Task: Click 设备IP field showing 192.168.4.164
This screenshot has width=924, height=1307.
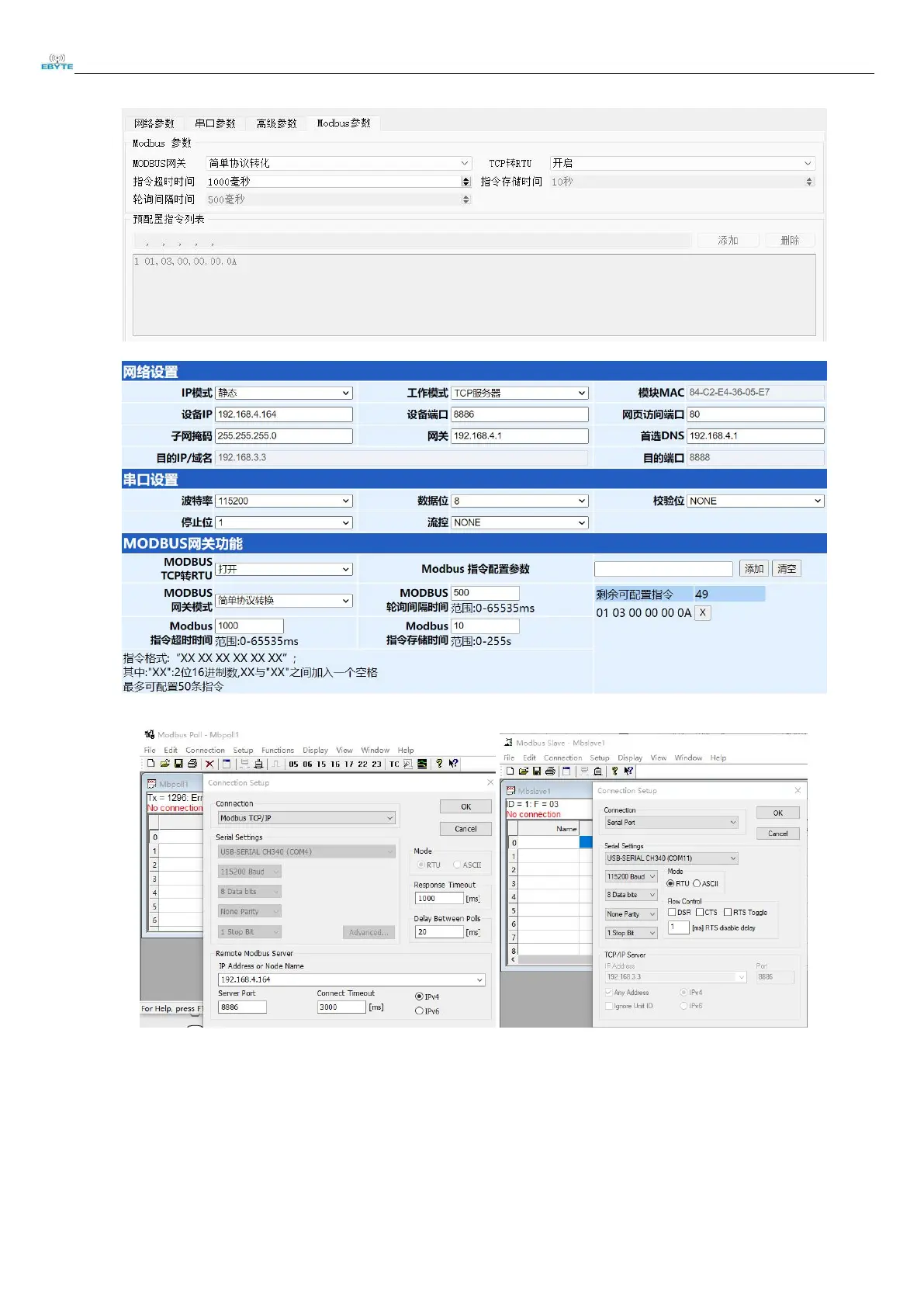Action: pyautogui.click(x=284, y=414)
